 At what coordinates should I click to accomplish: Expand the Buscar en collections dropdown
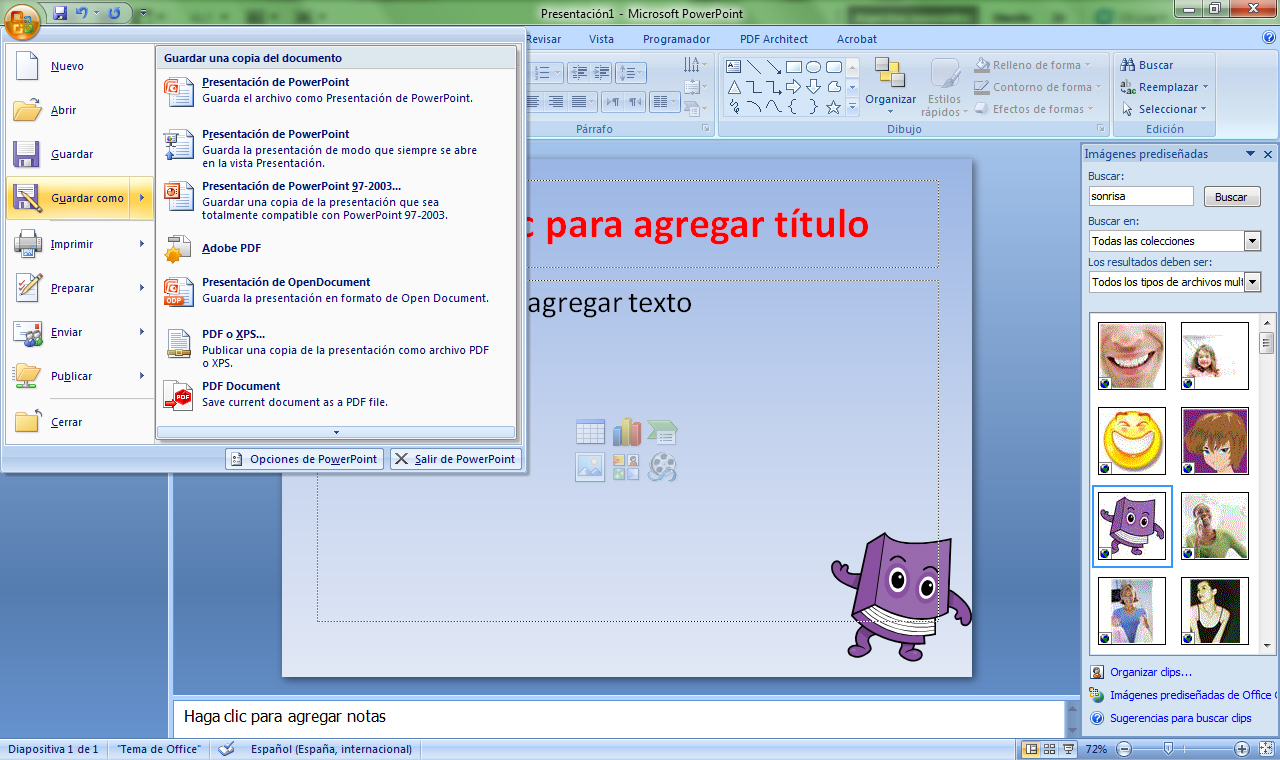coord(1252,241)
